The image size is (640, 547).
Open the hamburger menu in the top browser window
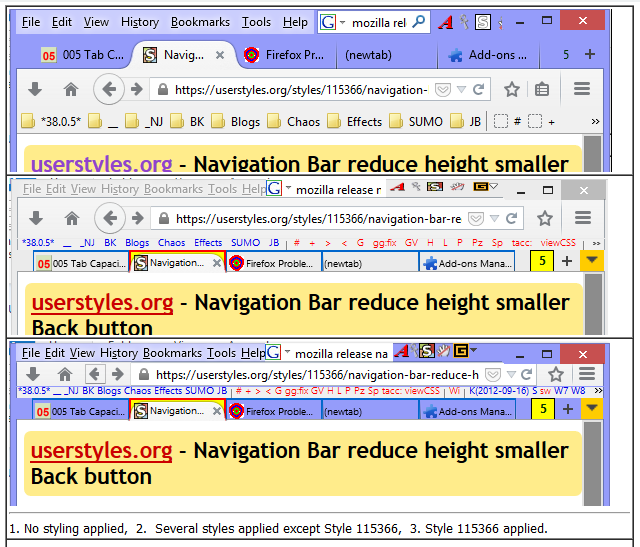point(582,89)
